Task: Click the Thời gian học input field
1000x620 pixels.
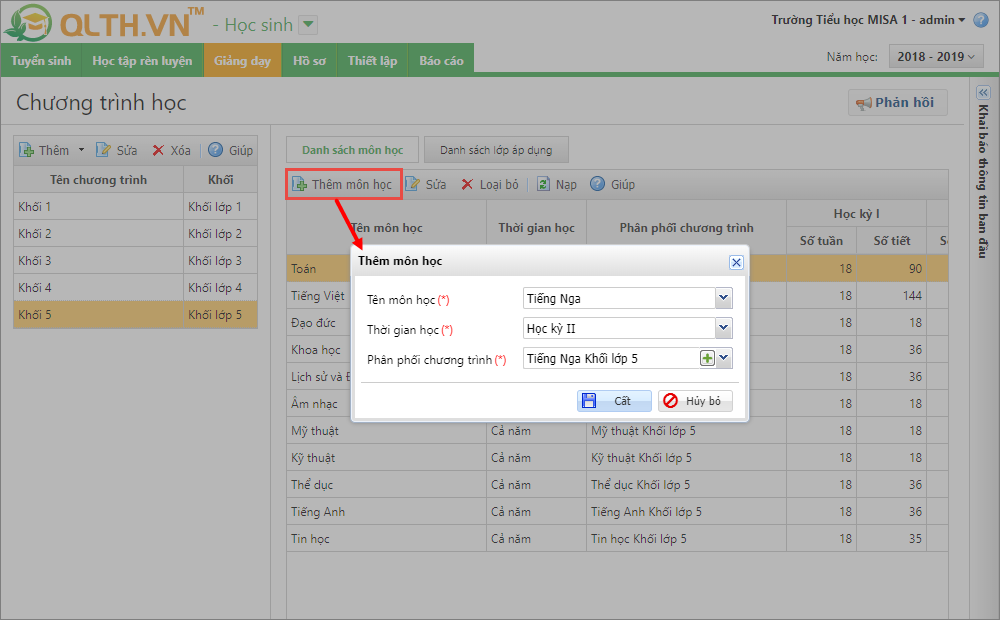Action: (x=619, y=328)
